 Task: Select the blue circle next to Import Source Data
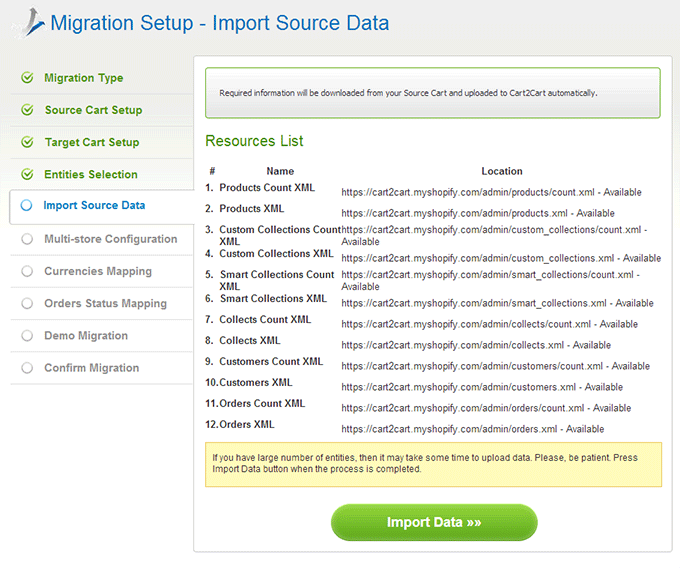[26, 205]
